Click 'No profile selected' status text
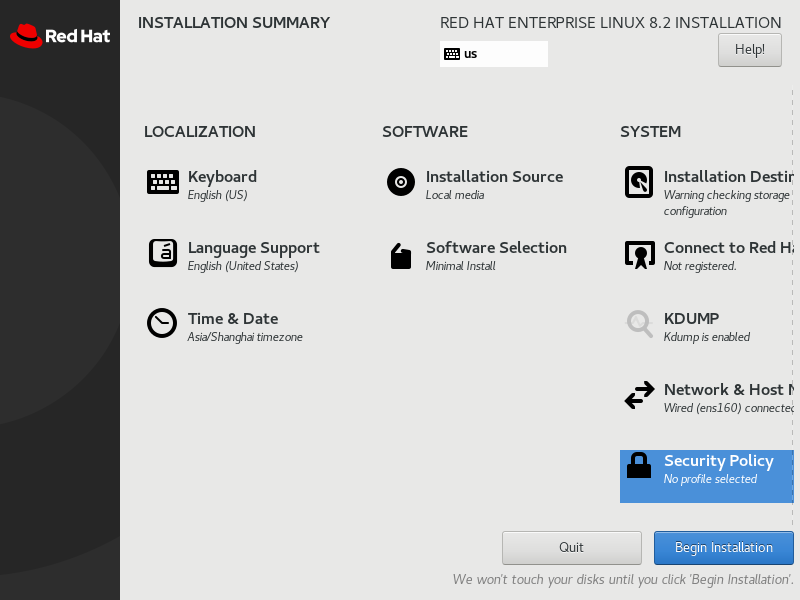 710,480
